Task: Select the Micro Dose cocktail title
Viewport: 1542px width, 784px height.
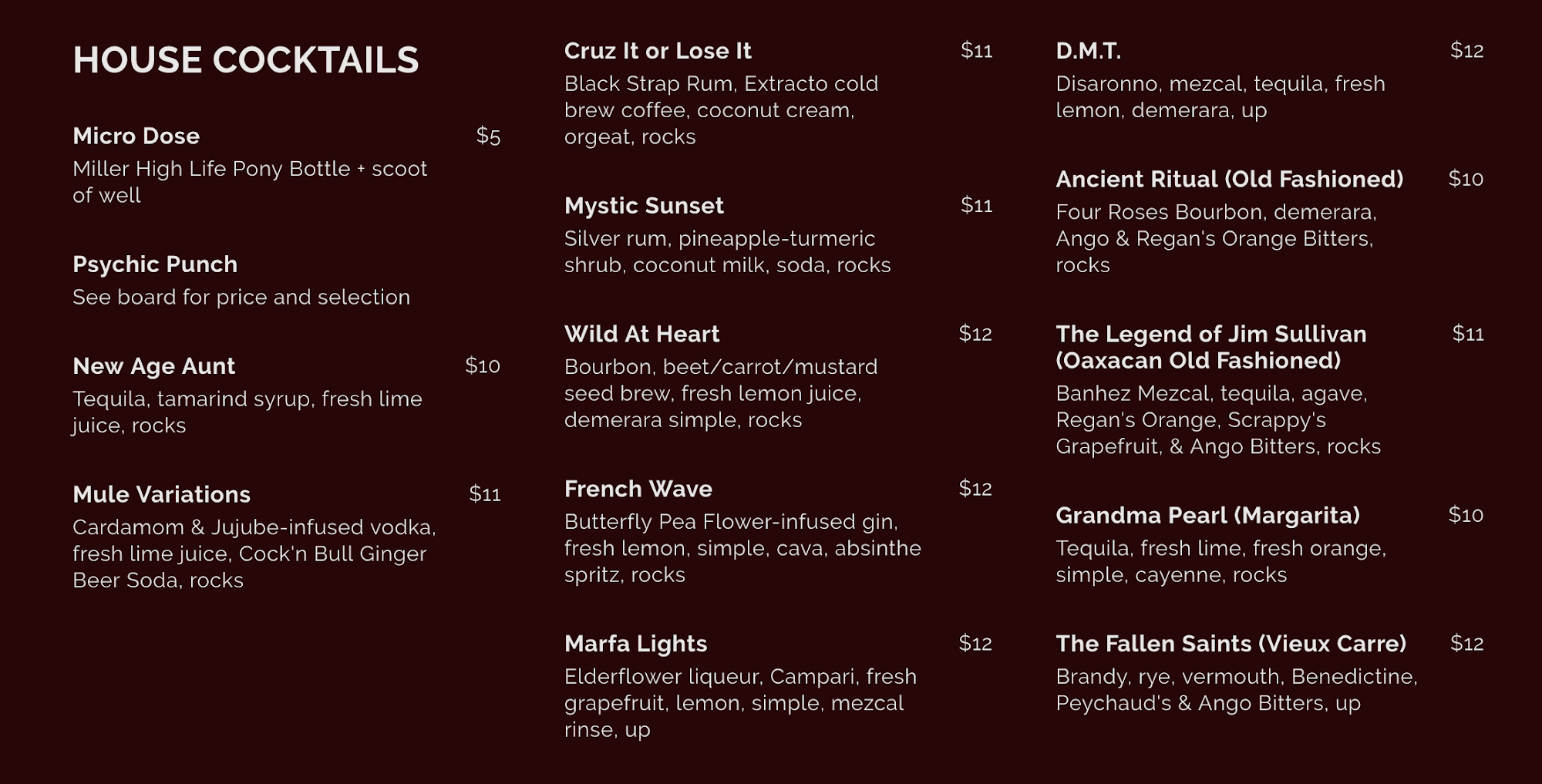Action: click(x=136, y=136)
